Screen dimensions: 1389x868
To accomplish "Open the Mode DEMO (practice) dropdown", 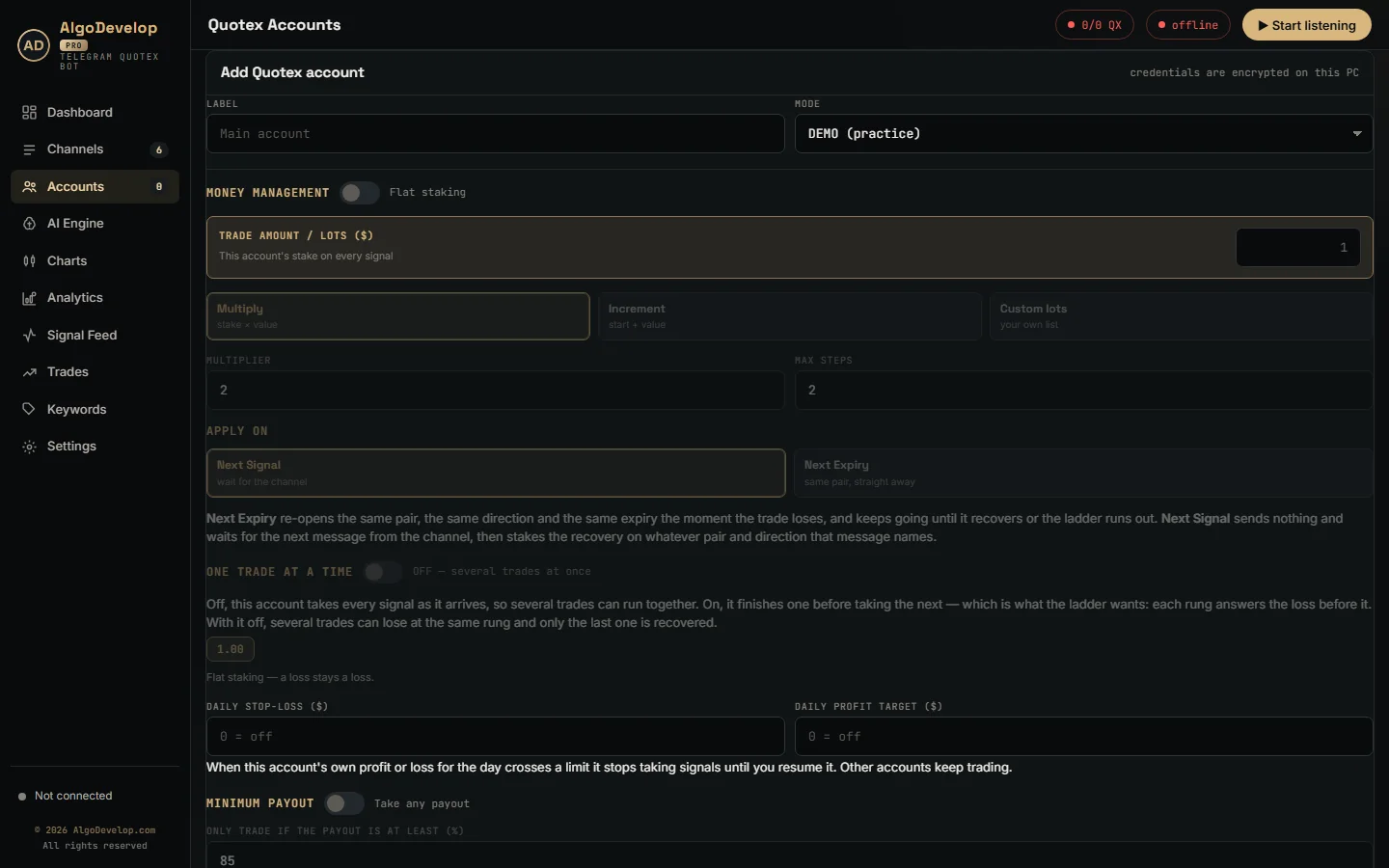I will click(x=1083, y=134).
